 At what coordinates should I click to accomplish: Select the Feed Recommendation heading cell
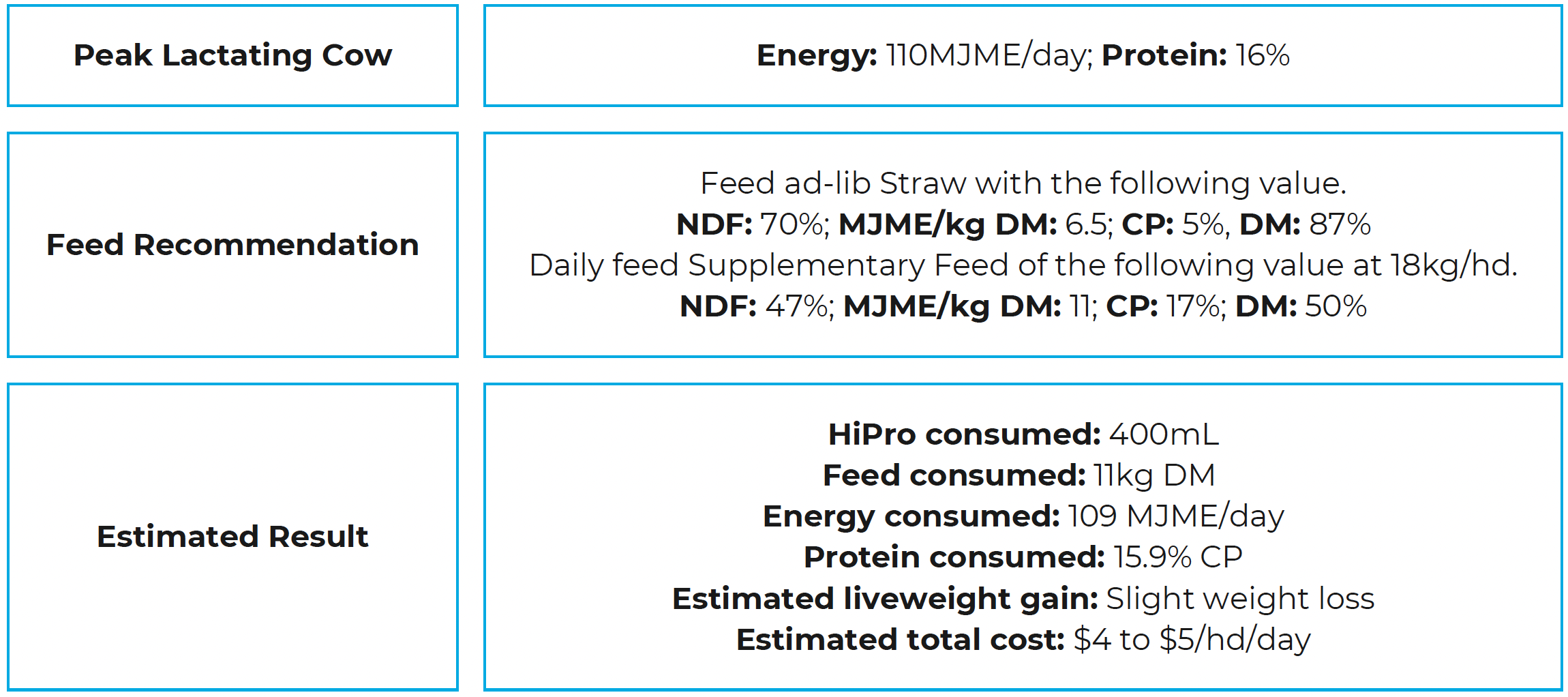pos(232,244)
